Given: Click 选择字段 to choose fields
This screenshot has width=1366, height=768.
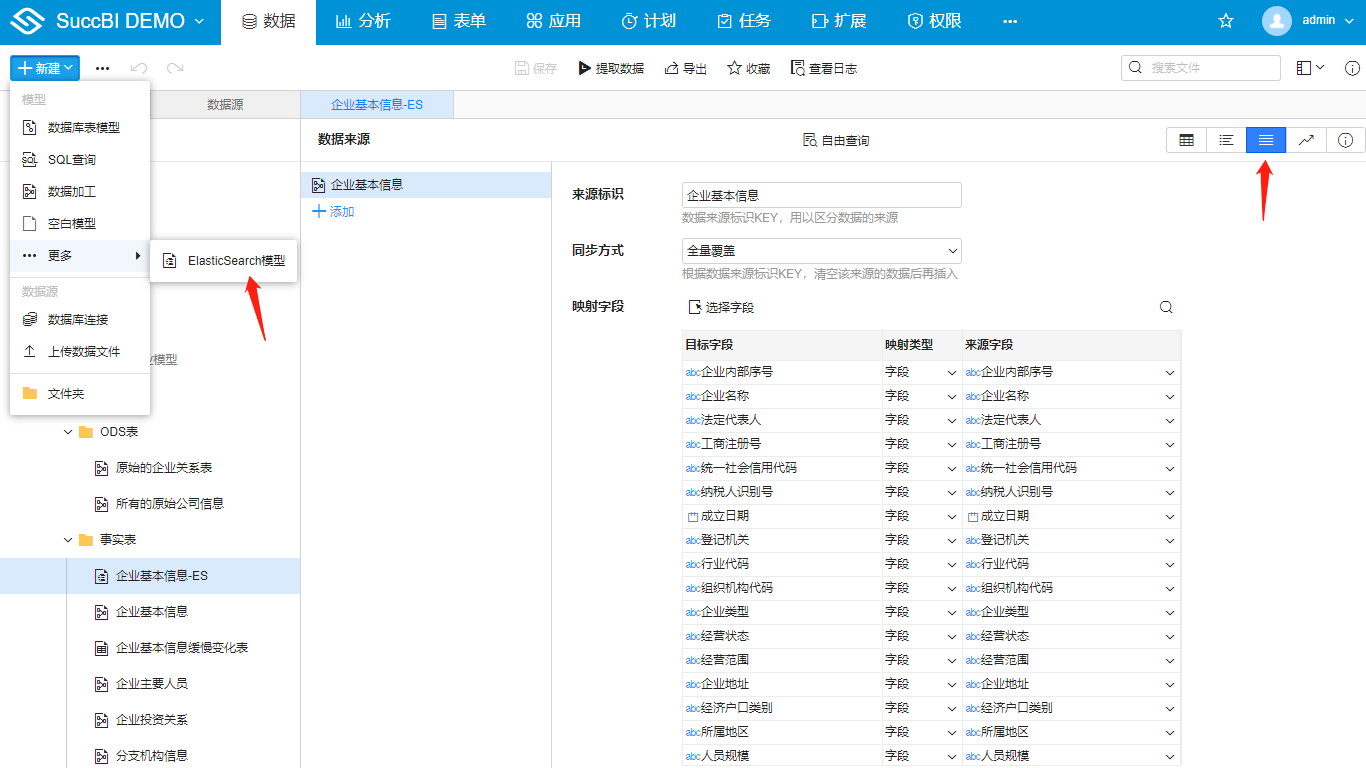Looking at the screenshot, I should tap(721, 308).
